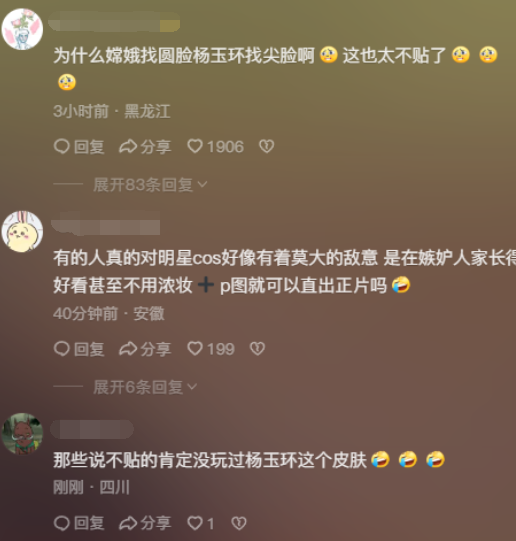Dislike the 黑龙江 comment via broken heart
The height and width of the screenshot is (541, 516).
[267, 147]
